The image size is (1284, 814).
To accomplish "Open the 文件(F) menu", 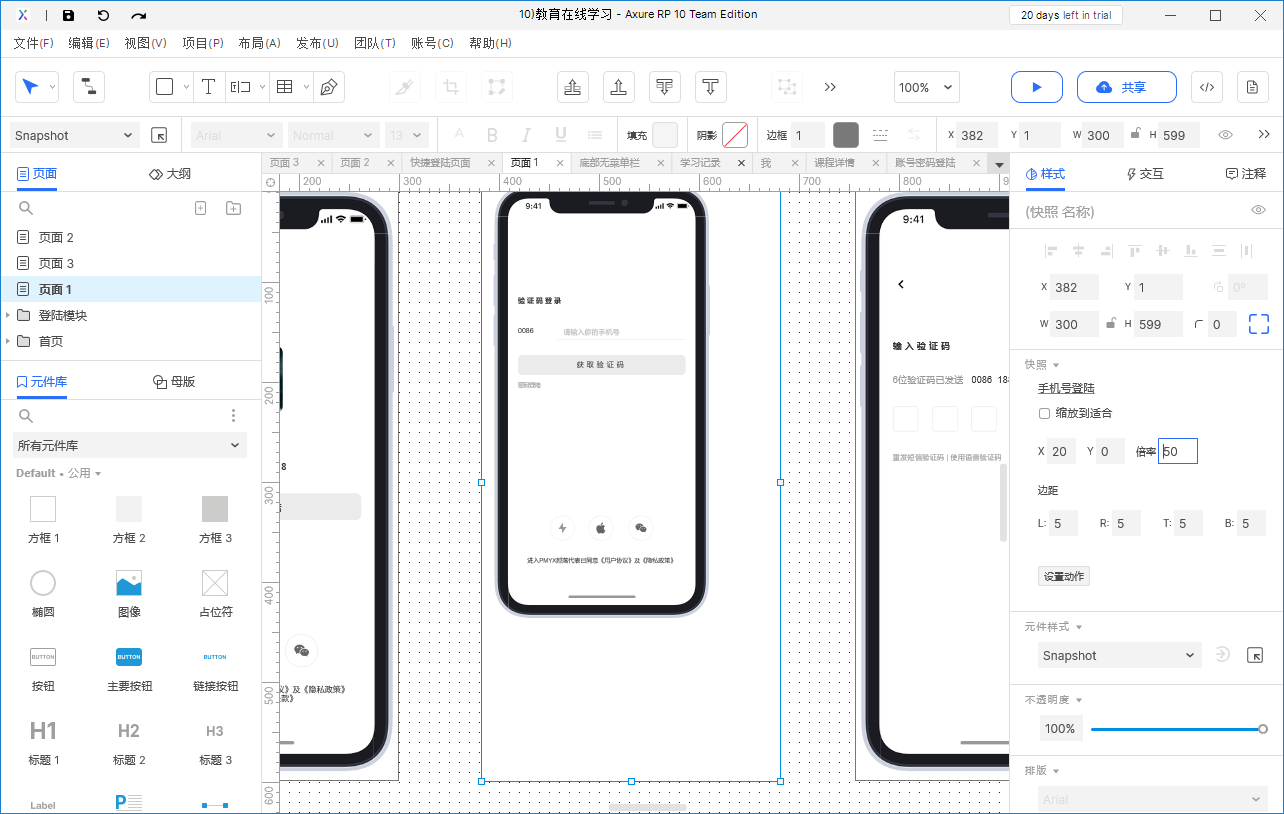I will [34, 43].
